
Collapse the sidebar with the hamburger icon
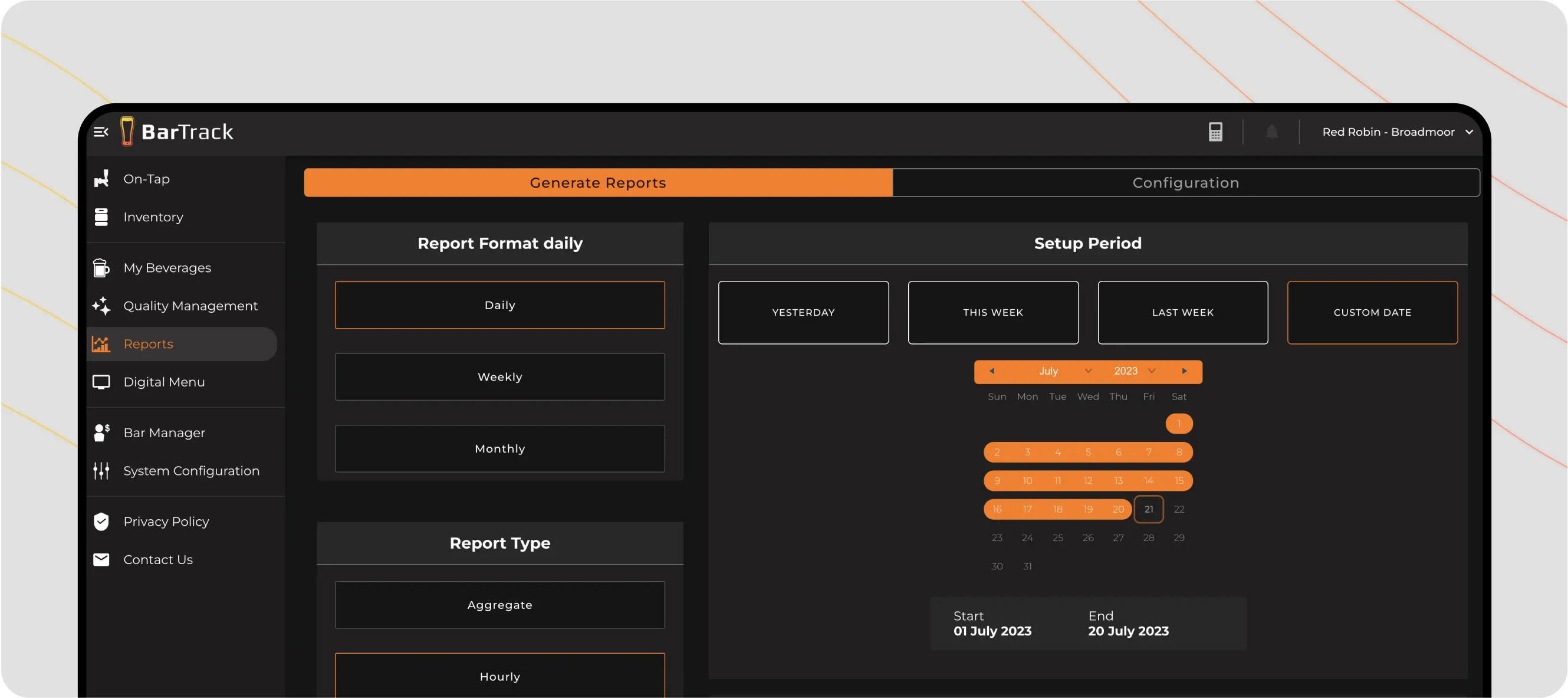point(101,132)
